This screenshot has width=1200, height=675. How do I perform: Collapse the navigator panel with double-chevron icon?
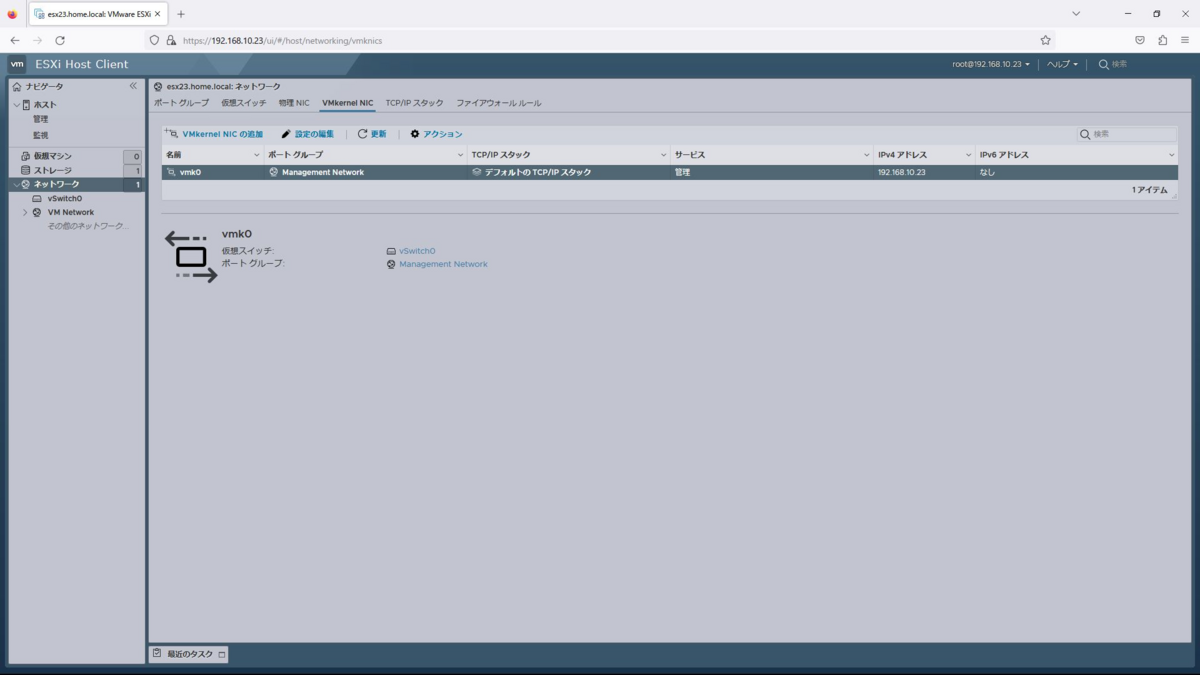pos(133,86)
